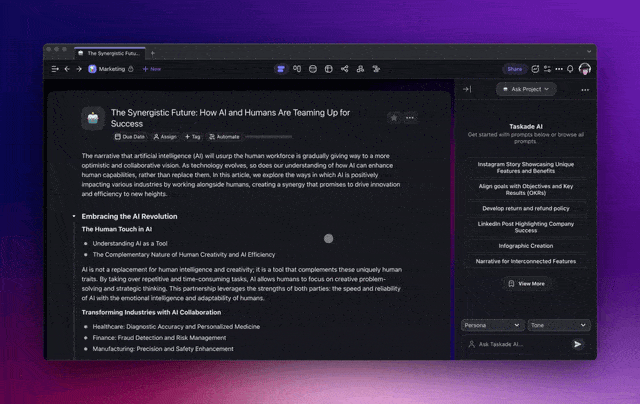
Task: Choose Develop return and refund policy prompt
Action: click(x=526, y=209)
